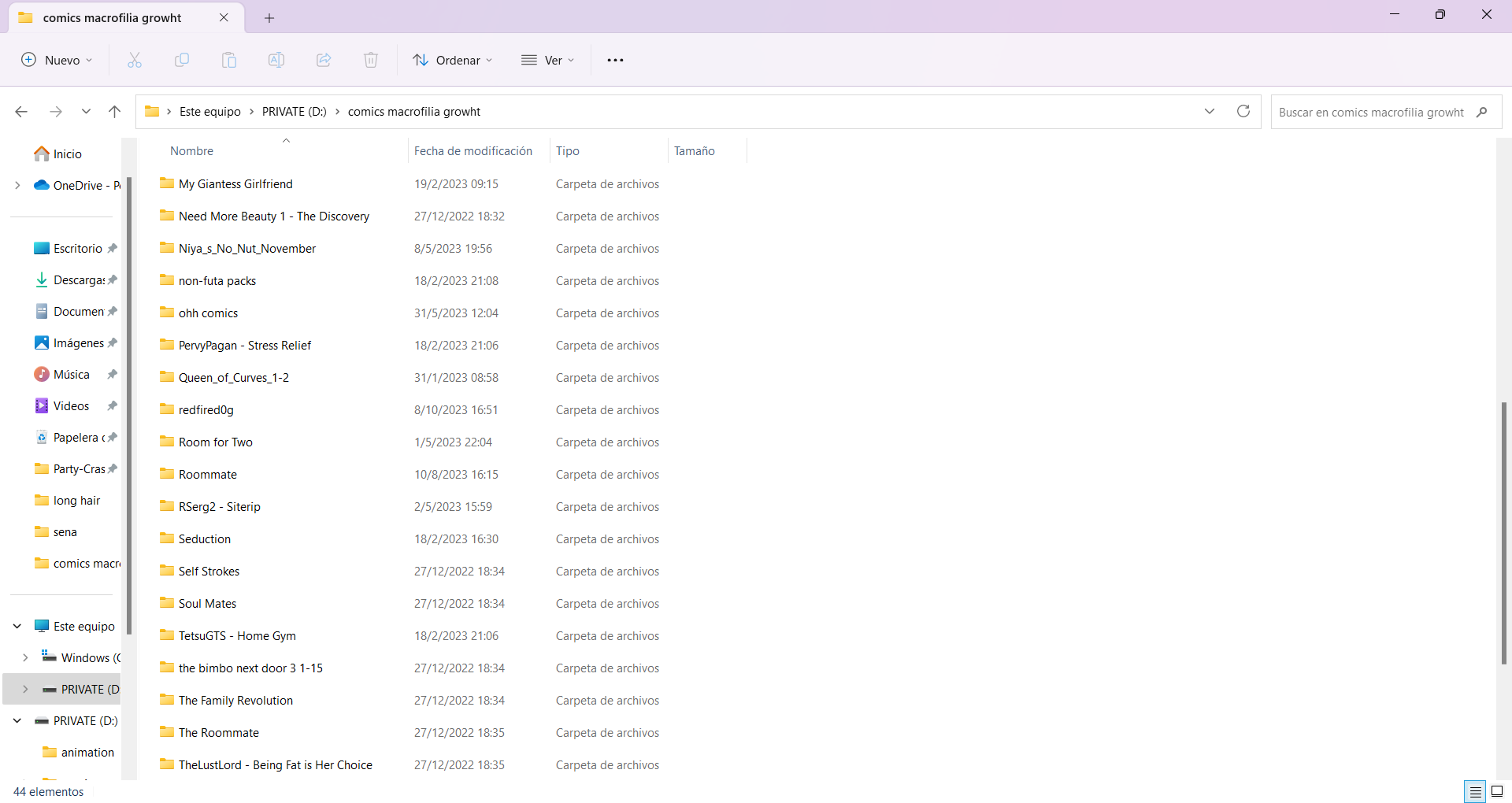Refresh the folder with the reload icon
Viewport: 1512px width, 803px height.
coord(1243,112)
